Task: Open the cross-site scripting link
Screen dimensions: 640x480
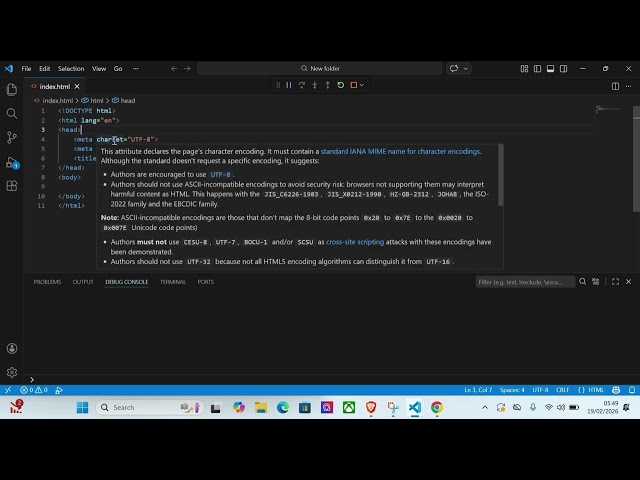Action: (355, 242)
